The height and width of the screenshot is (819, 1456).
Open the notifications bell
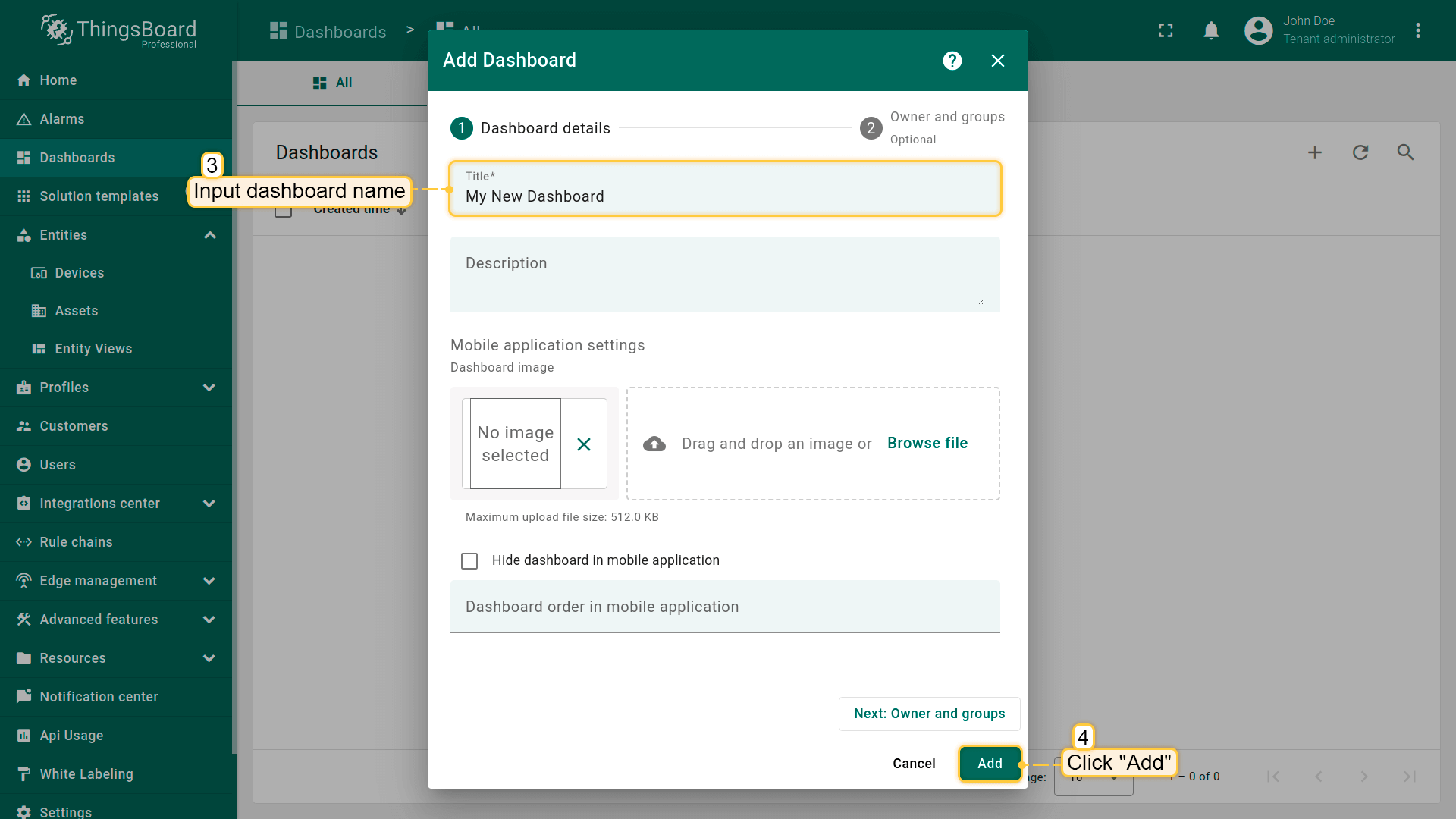(1211, 30)
